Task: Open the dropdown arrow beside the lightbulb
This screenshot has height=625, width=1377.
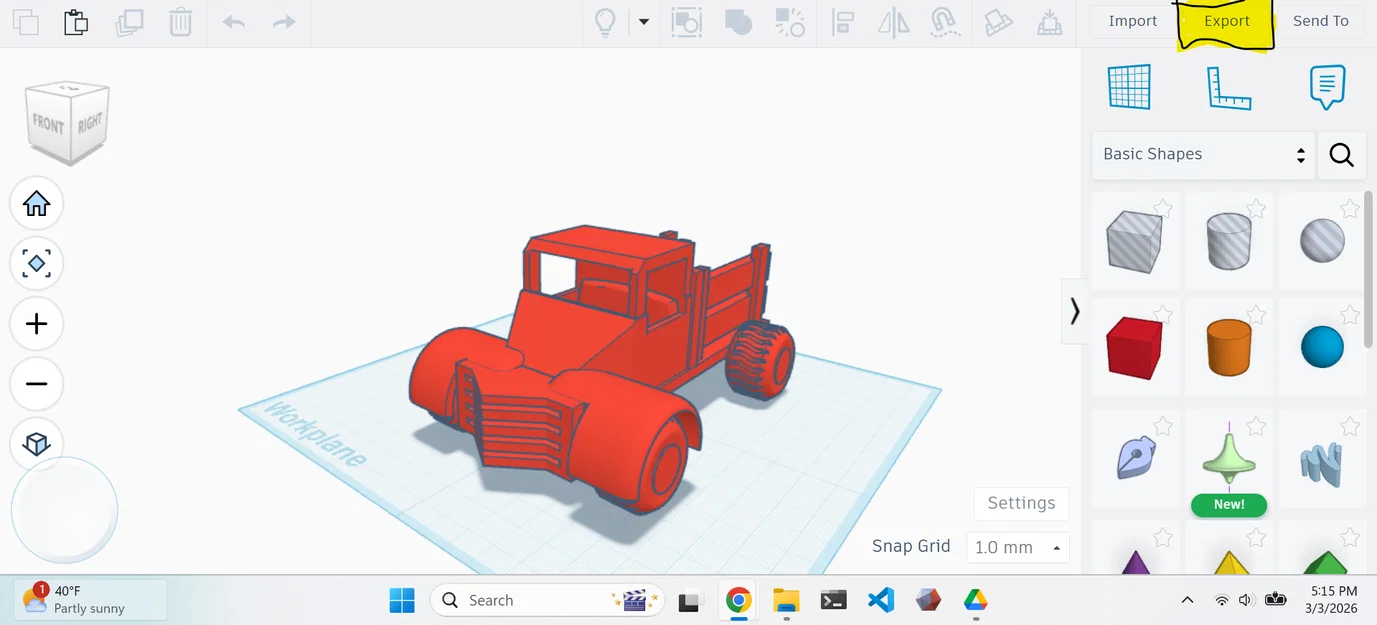Action: (644, 21)
